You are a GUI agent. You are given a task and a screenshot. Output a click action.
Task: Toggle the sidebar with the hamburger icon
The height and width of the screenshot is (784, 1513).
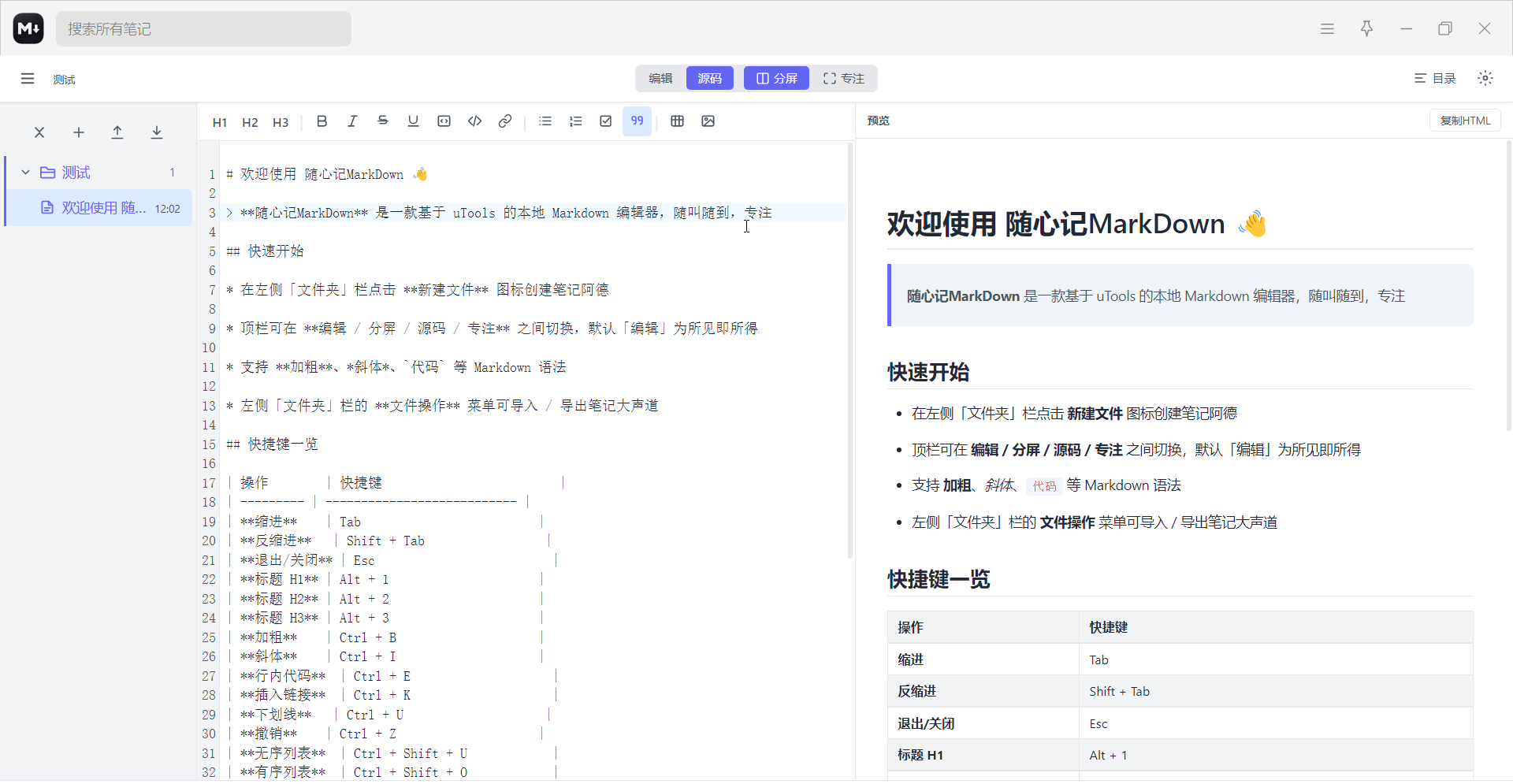point(28,78)
